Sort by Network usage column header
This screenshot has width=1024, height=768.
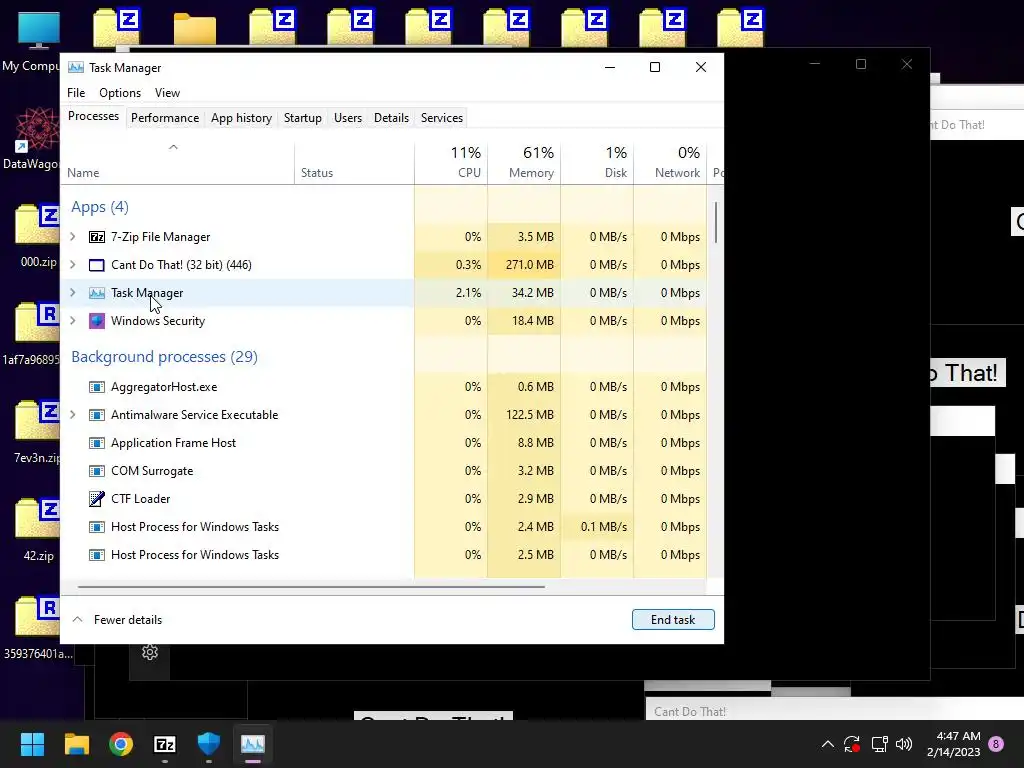pyautogui.click(x=670, y=163)
